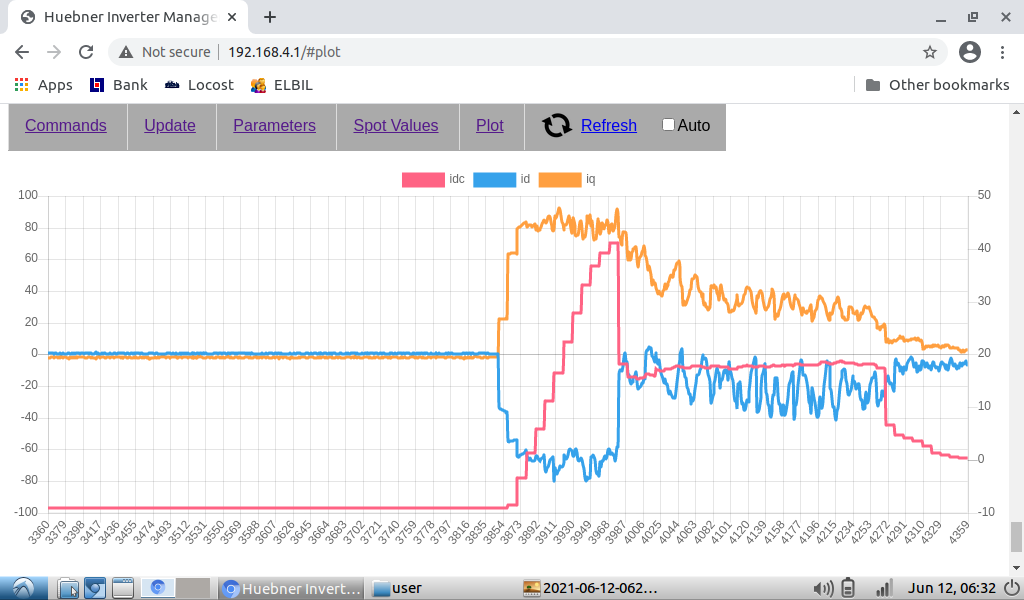Click the volume speaker tray icon
The image size is (1024, 600).
click(x=823, y=588)
